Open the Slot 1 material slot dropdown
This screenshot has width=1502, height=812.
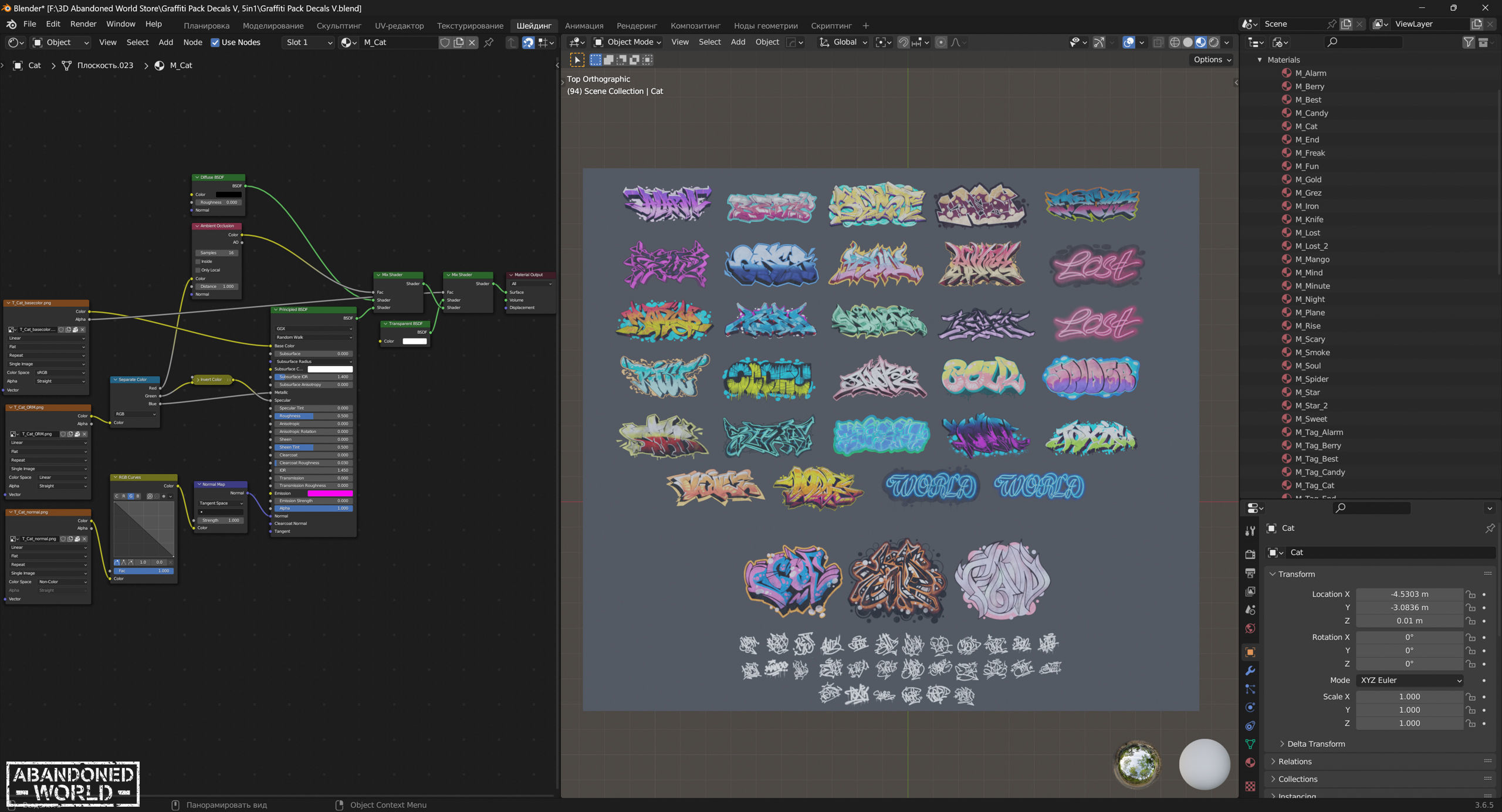coord(309,42)
